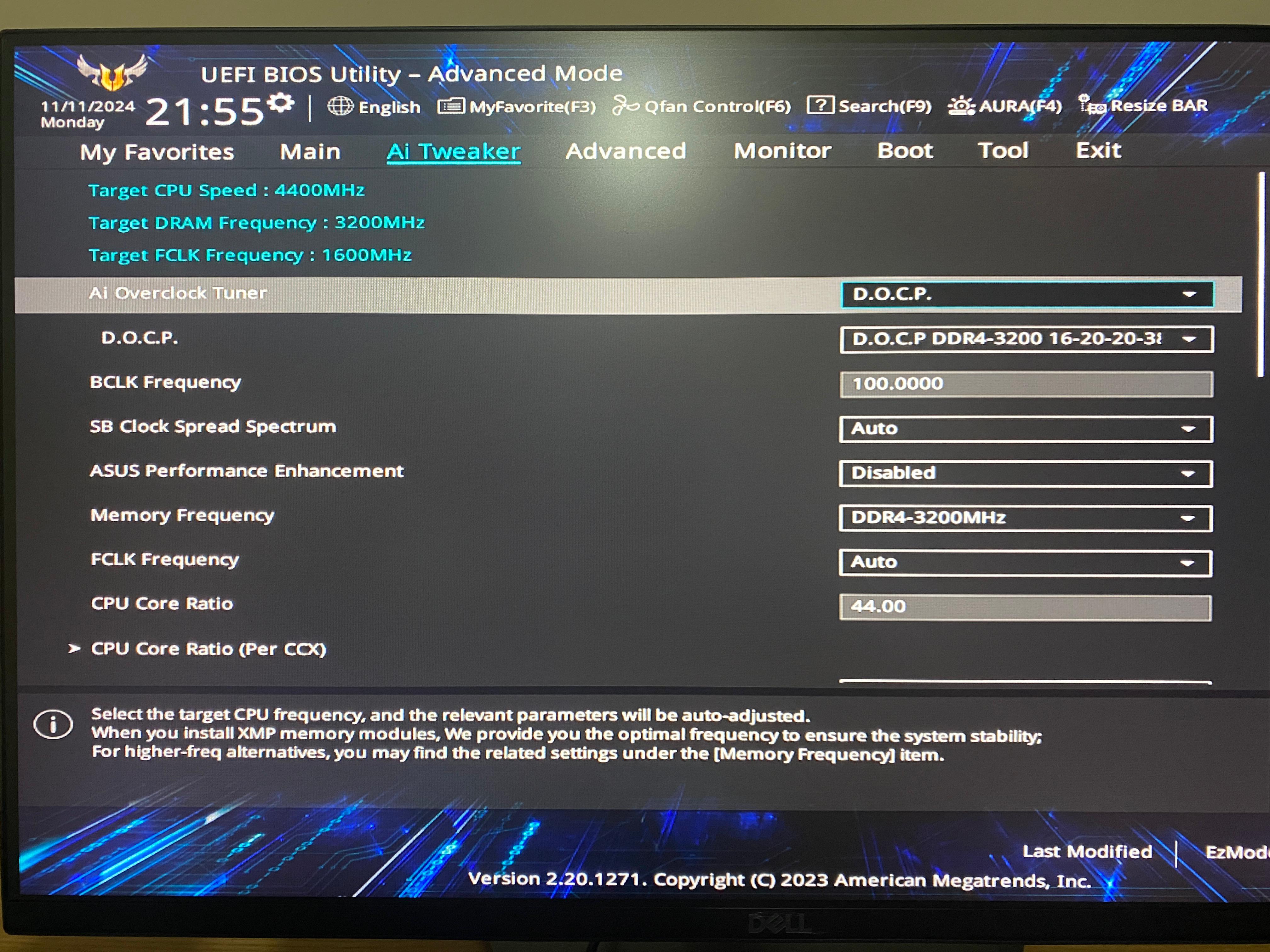Open ASUS Performance Enhancement dropdown
This screenshot has width=1270, height=952.
point(1026,473)
